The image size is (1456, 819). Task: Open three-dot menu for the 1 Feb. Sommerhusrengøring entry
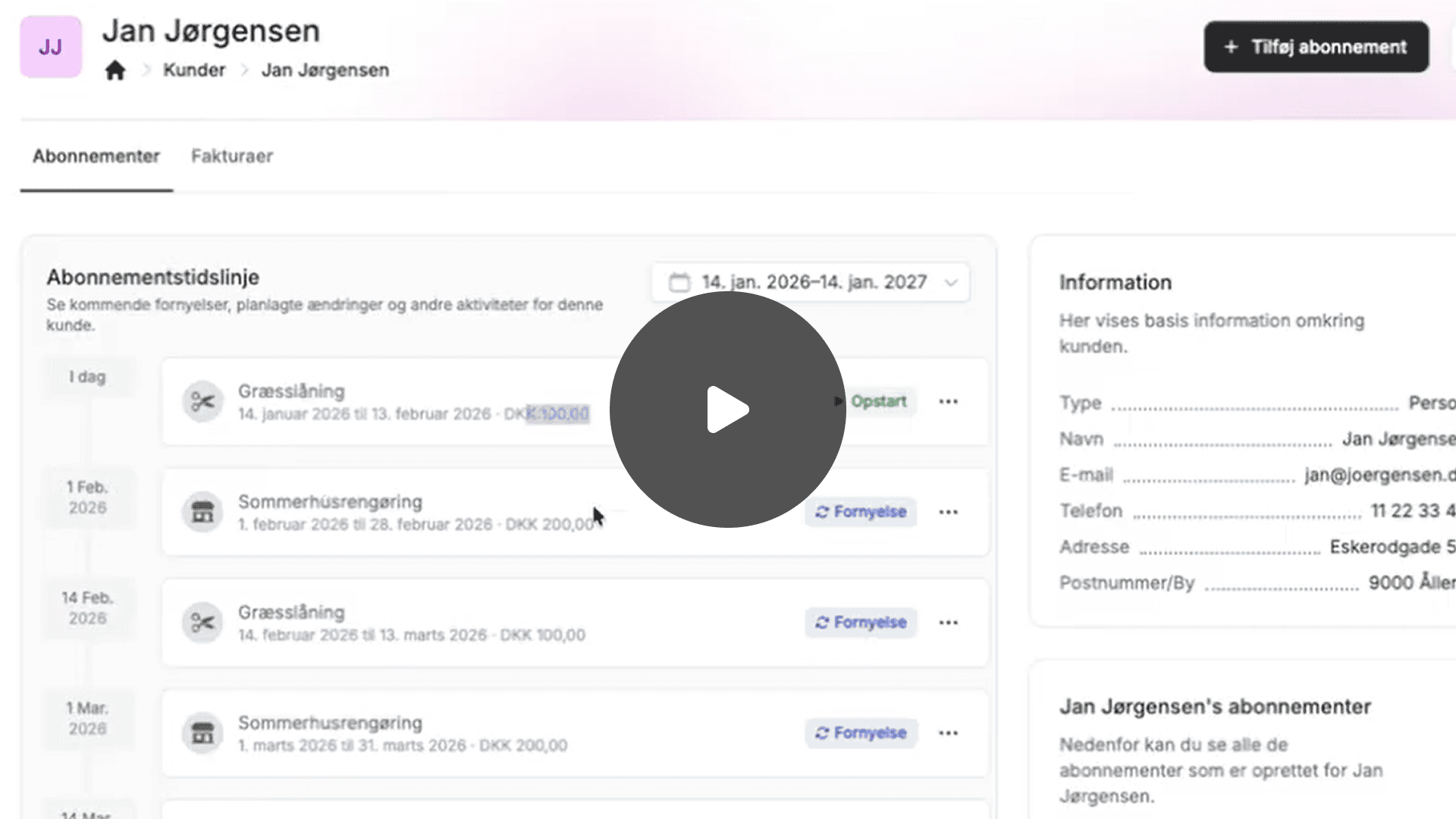[x=948, y=513]
